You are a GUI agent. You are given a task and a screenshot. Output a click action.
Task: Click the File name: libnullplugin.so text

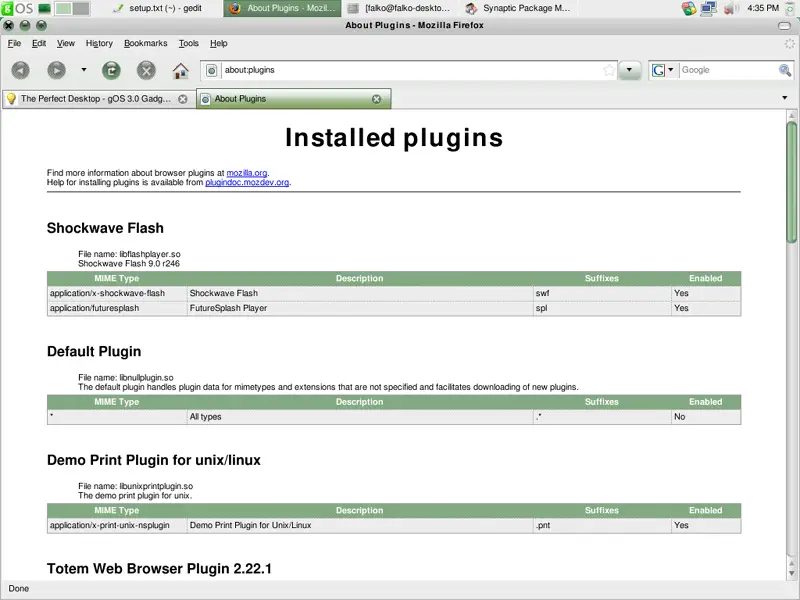pos(126,378)
